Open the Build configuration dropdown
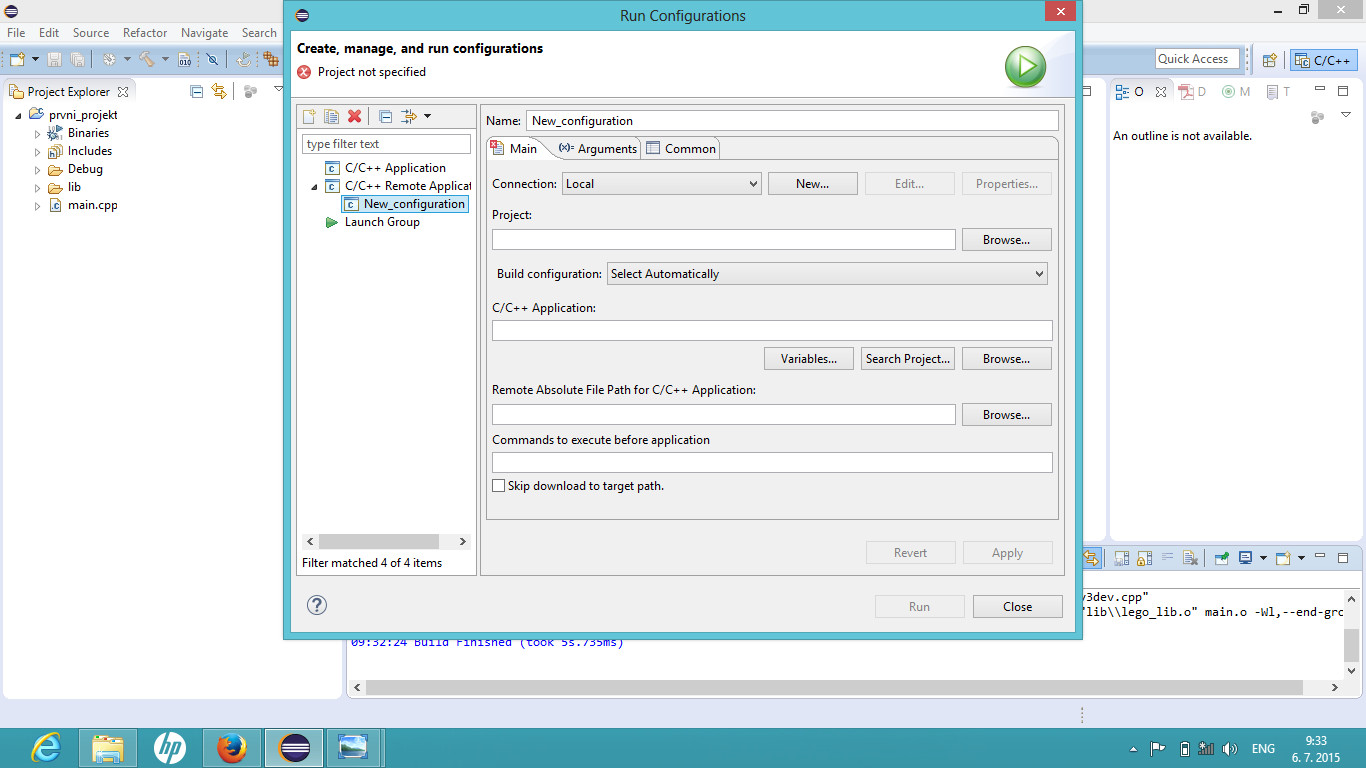 827,274
